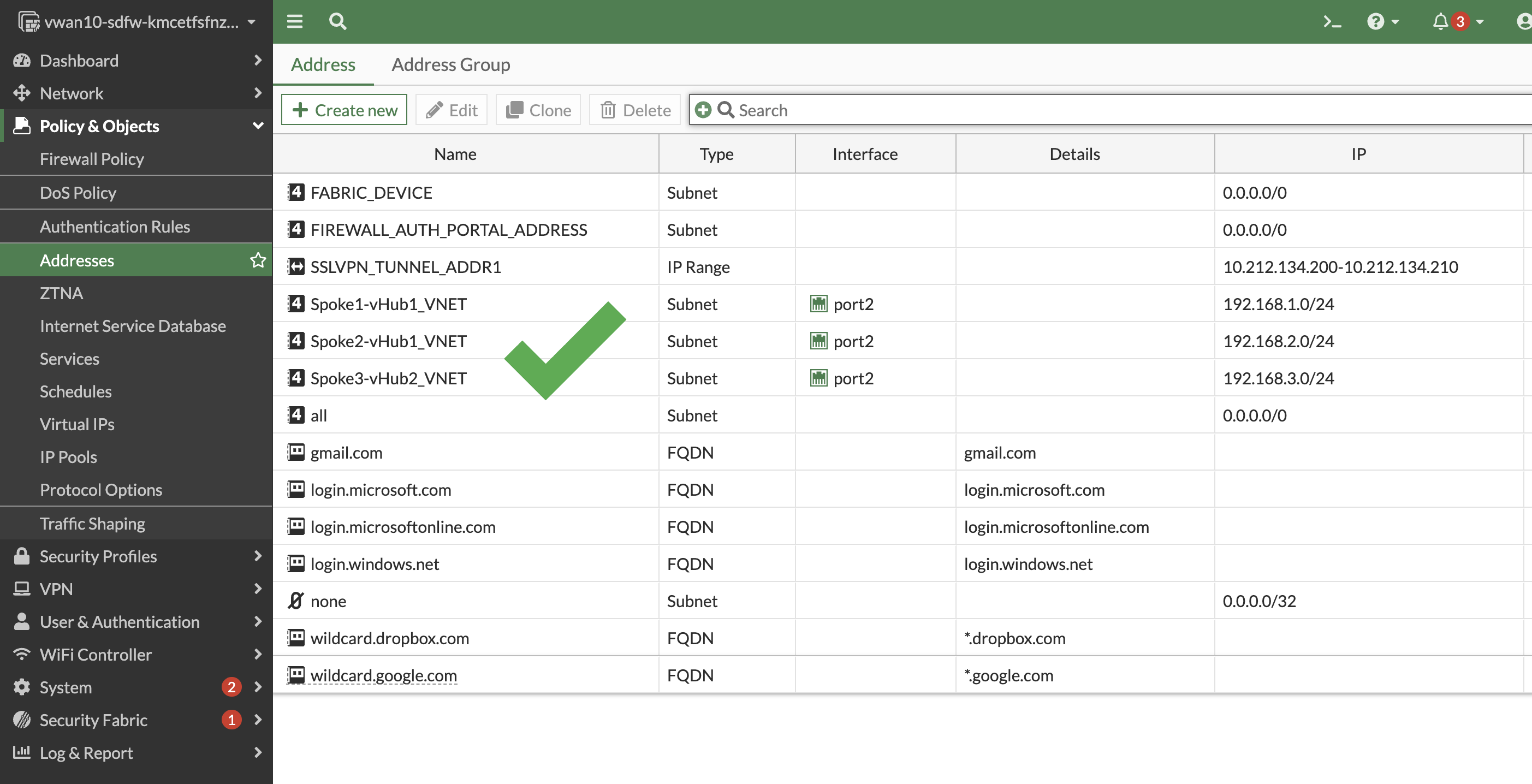Click the notification bell icon
This screenshot has height=784, width=1532.
[x=1439, y=21]
